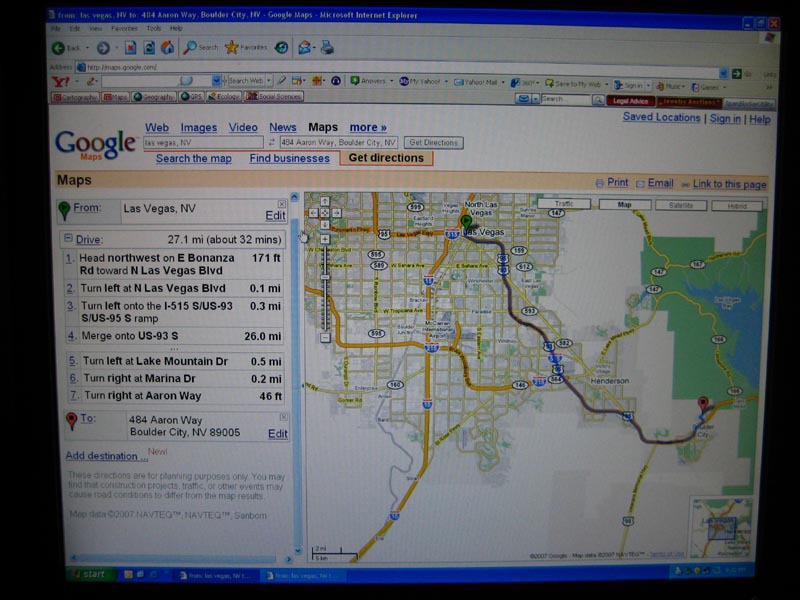The width and height of the screenshot is (800, 600).
Task: Click the Add destination link
Action: point(107,456)
